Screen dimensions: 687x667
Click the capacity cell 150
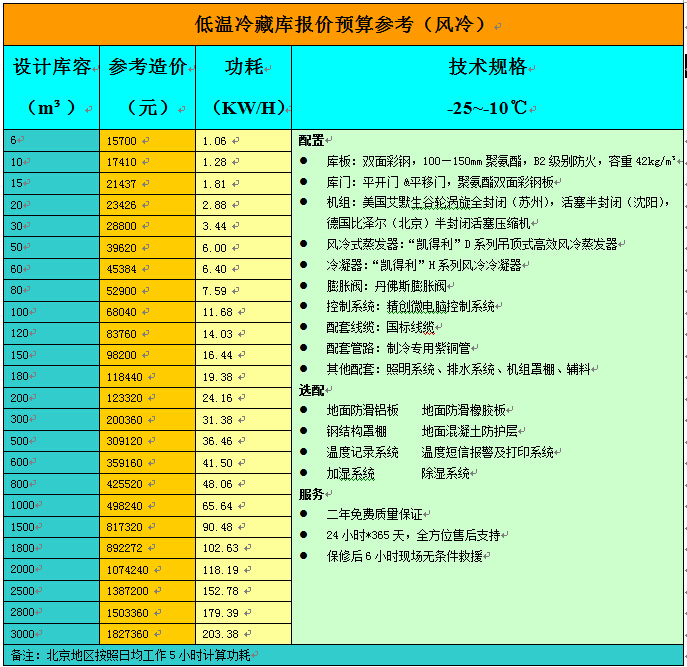(x=17, y=355)
